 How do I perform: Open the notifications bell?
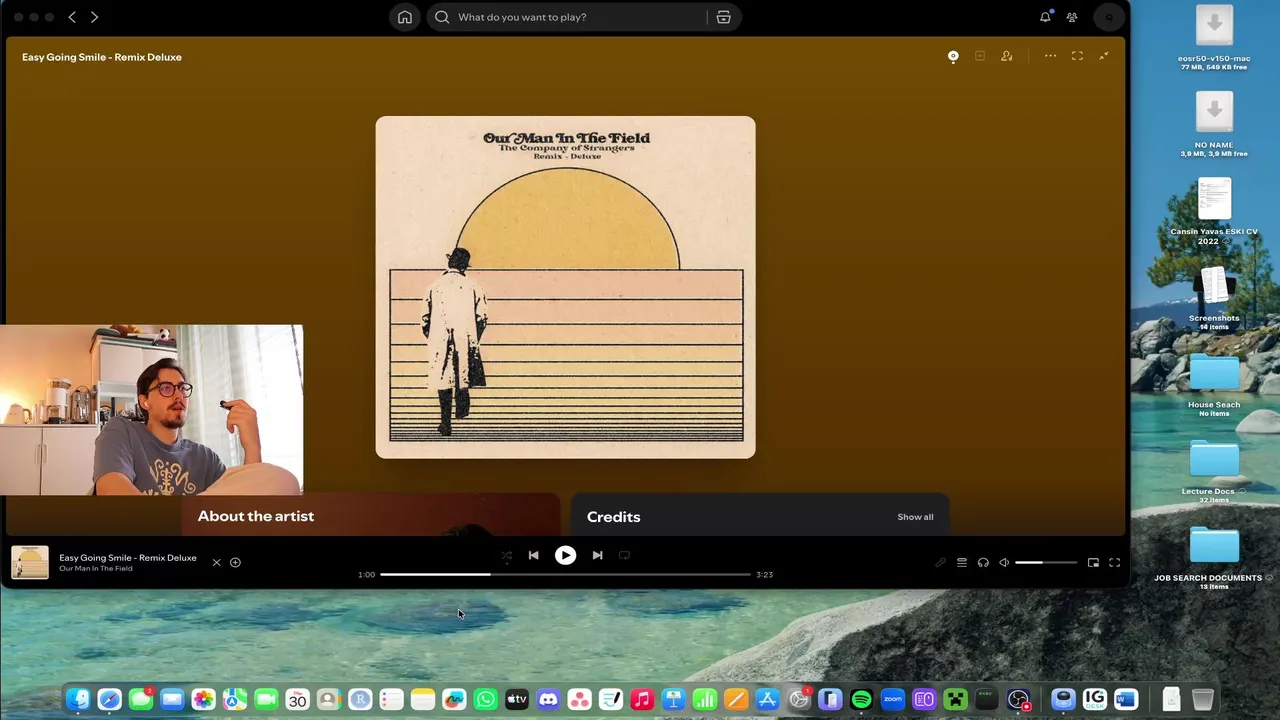[1045, 17]
